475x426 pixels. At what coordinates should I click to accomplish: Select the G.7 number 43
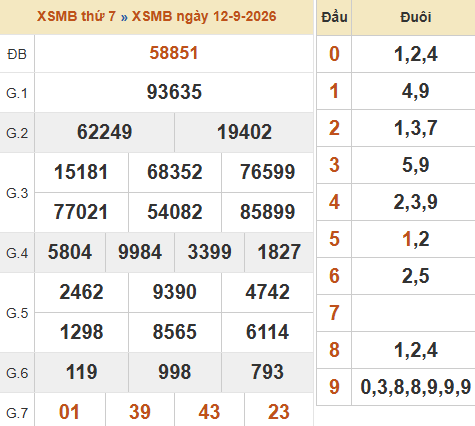209,412
